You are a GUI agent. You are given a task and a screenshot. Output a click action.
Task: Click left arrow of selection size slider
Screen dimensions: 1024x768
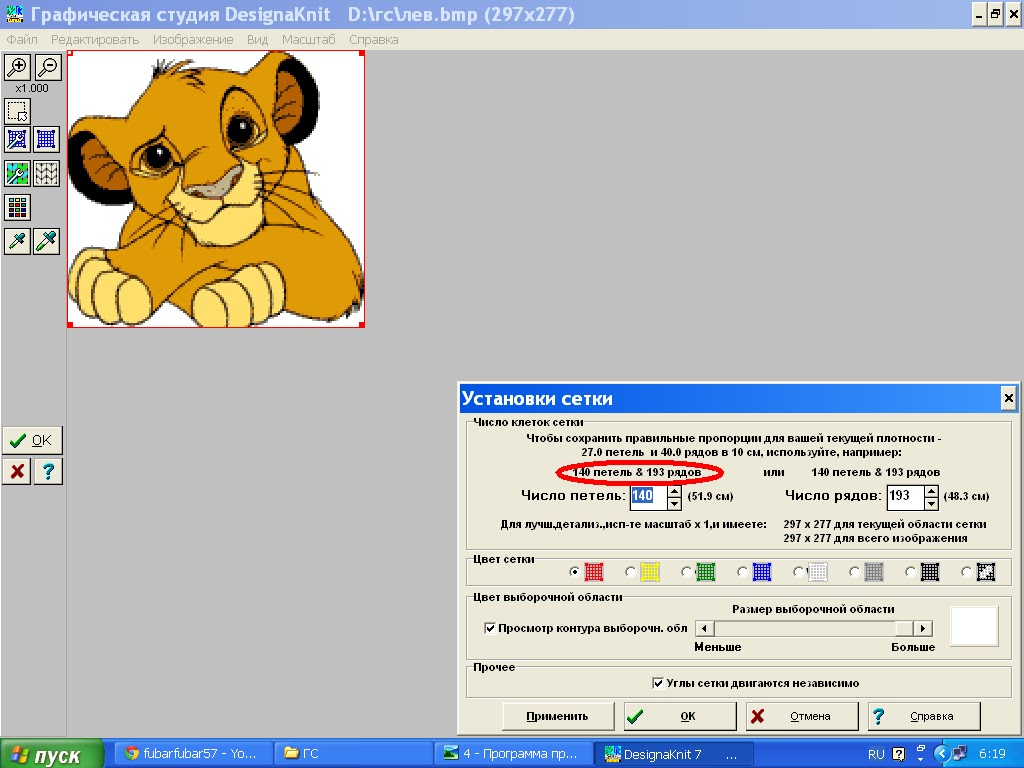pyautogui.click(x=704, y=628)
